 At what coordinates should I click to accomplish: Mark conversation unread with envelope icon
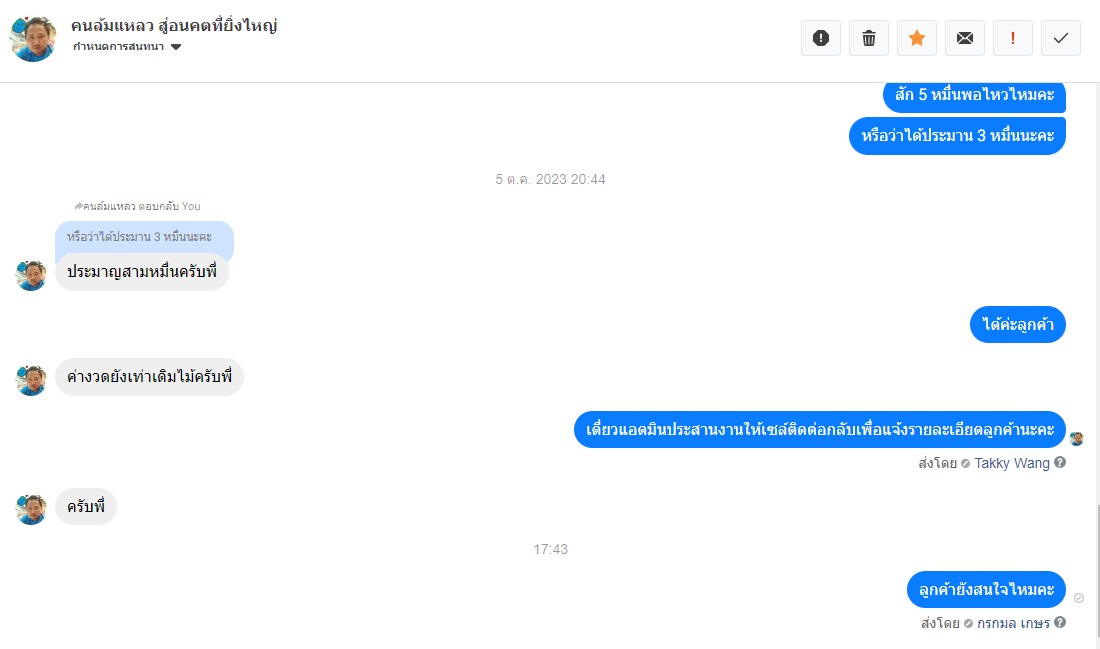point(965,38)
